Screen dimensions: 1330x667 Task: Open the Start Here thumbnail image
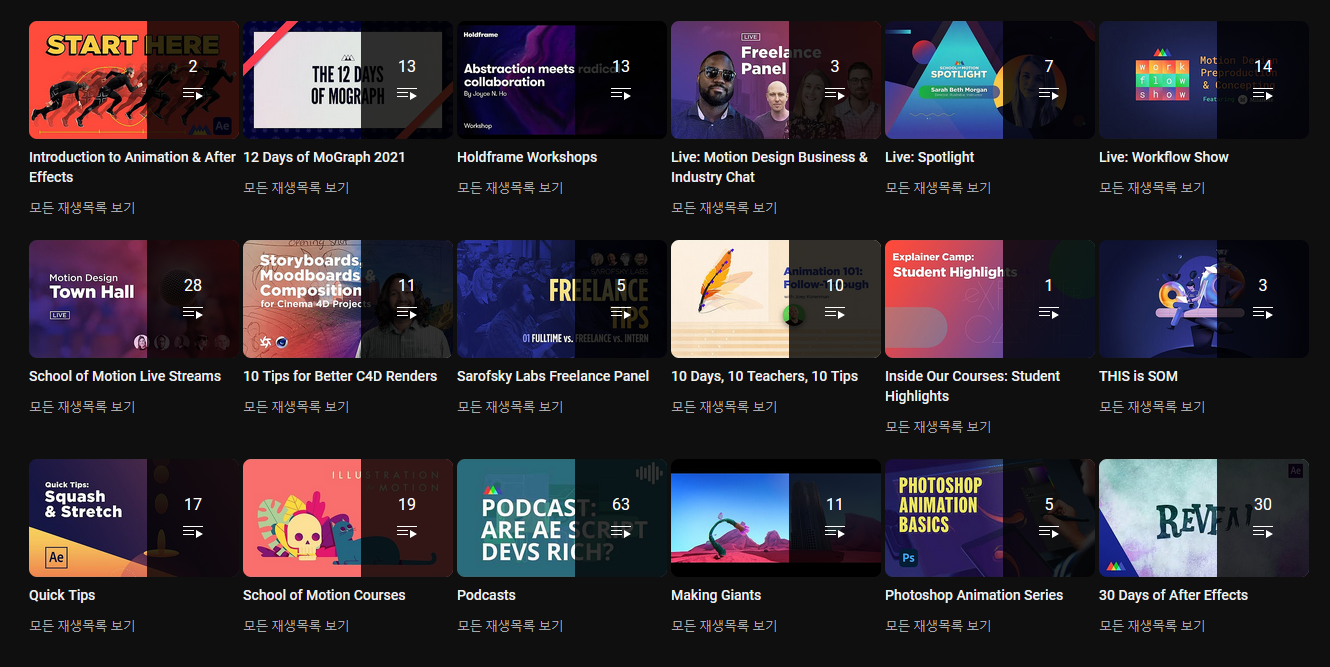[134, 80]
